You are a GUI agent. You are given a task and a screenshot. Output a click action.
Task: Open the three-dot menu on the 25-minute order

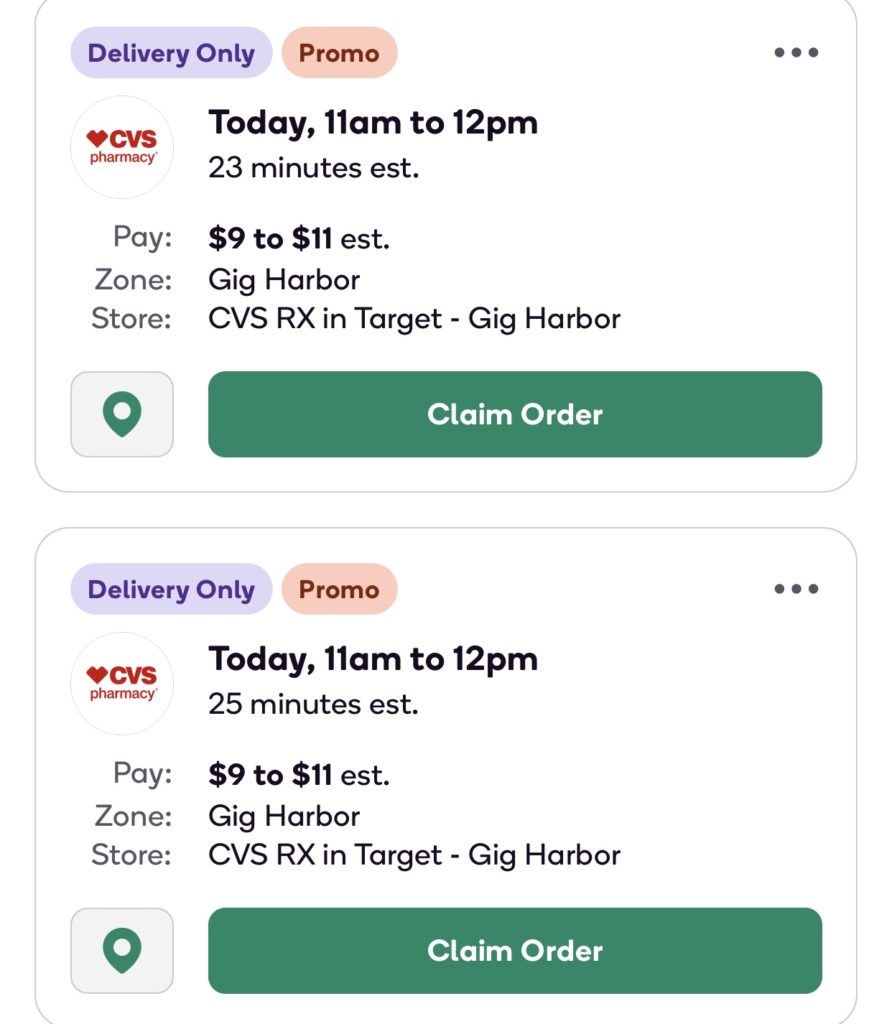796,588
